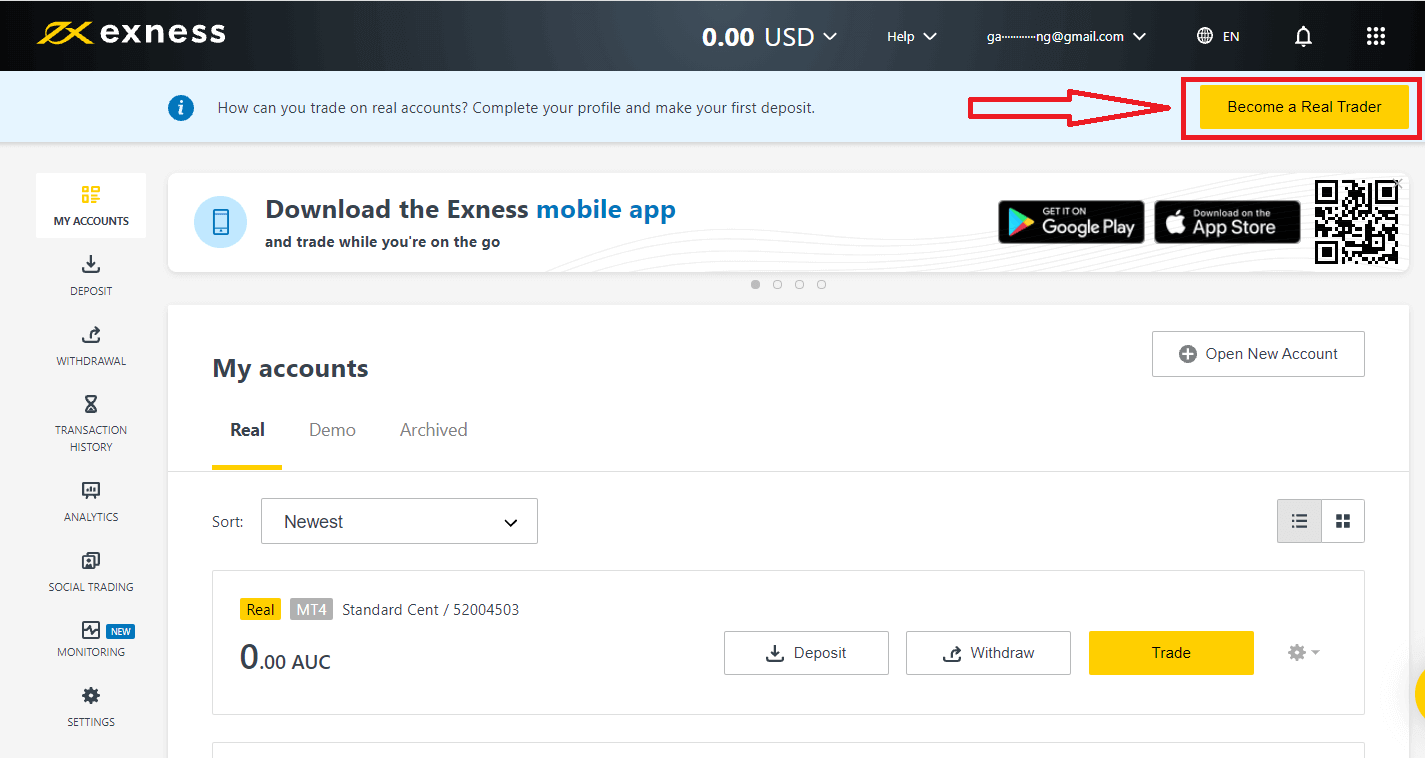Switch to list view layout
1425x758 pixels.
[x=1299, y=521]
